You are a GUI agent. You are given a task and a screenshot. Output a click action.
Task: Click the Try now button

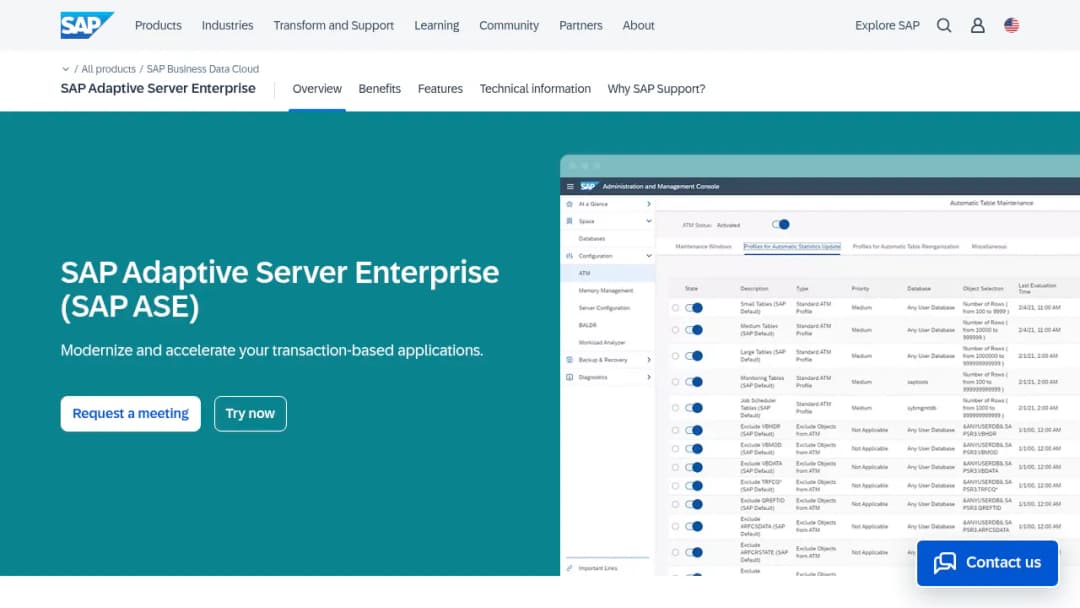click(250, 414)
